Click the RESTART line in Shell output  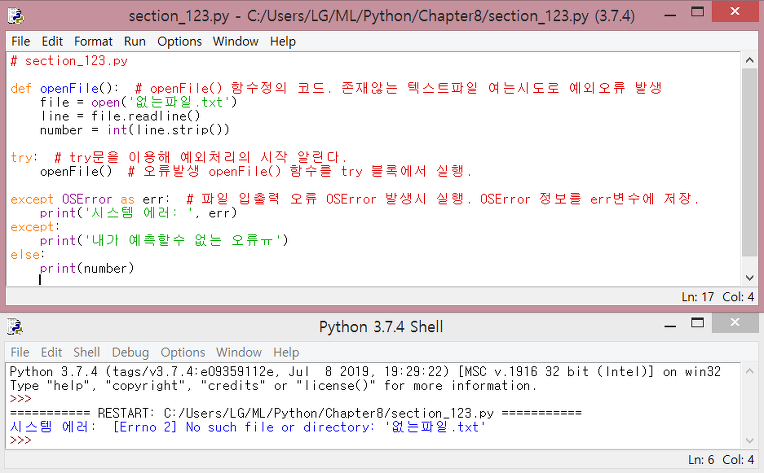(x=295, y=414)
